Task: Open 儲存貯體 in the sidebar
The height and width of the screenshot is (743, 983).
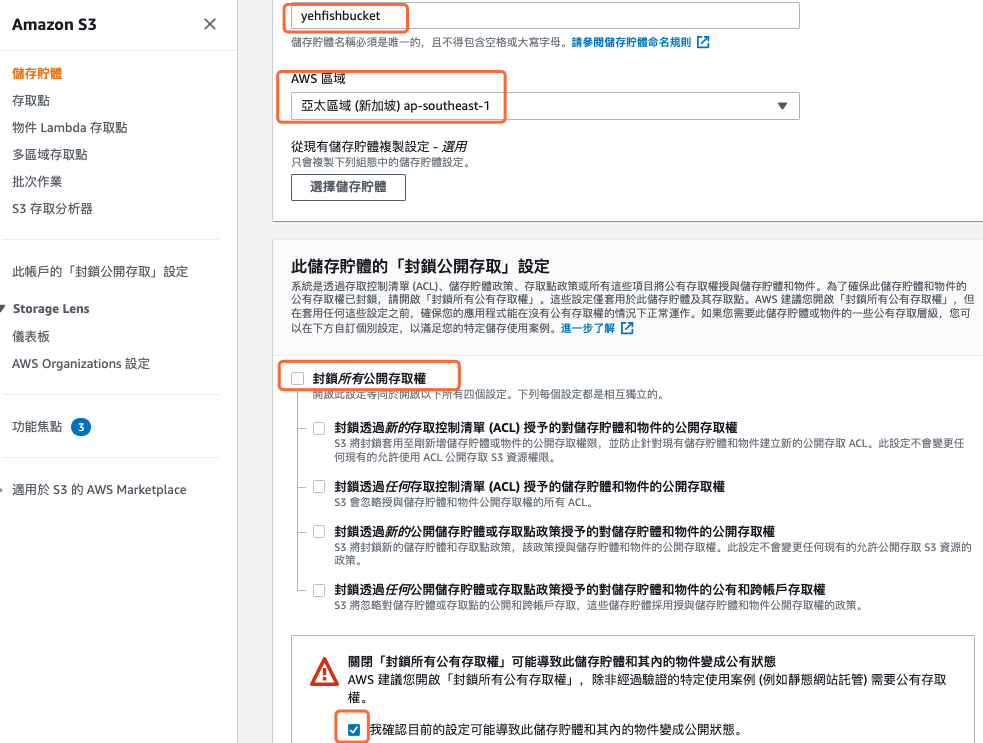Action: coord(37,73)
